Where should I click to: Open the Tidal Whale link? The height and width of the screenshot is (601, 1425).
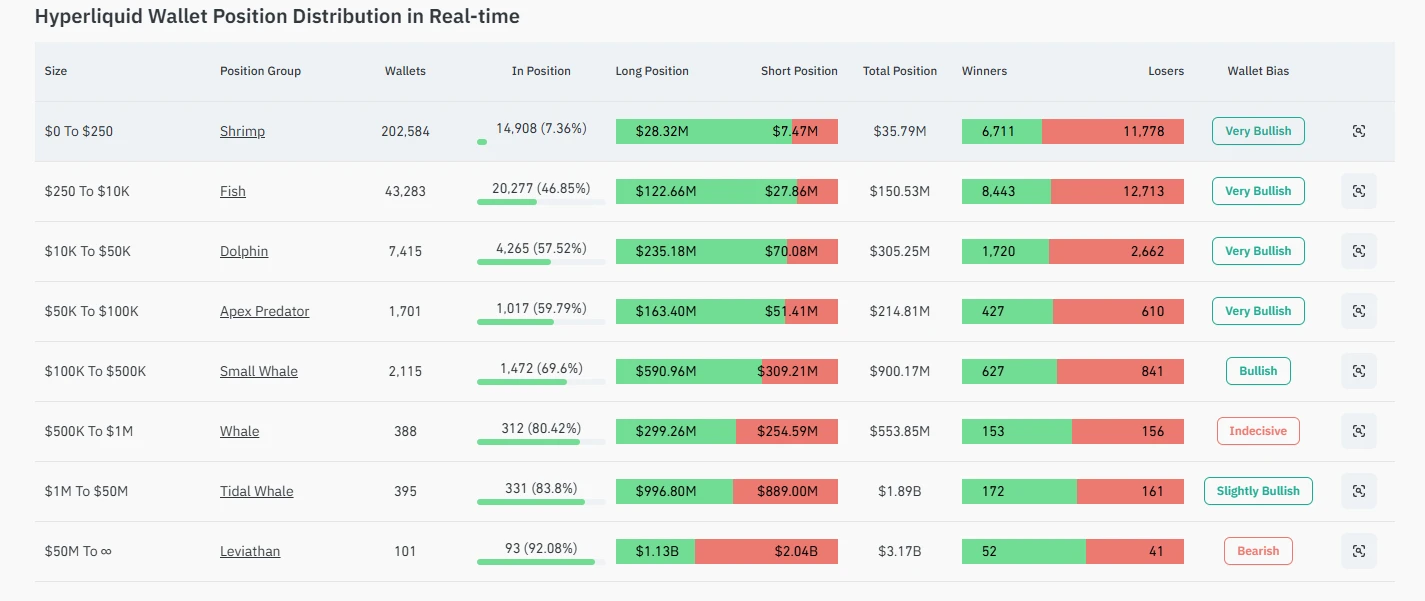257,491
